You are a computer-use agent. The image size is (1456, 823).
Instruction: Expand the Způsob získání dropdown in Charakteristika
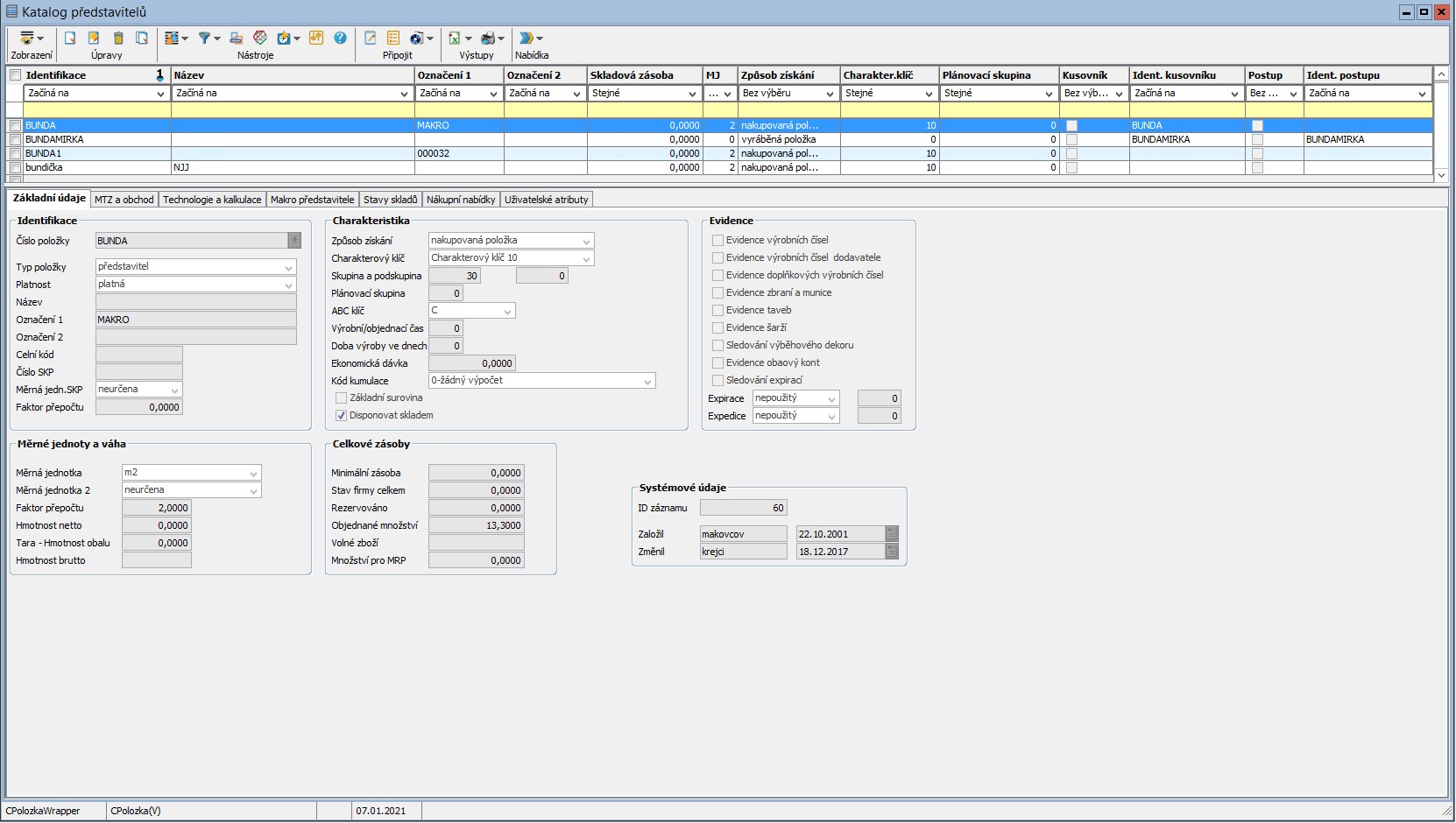586,241
